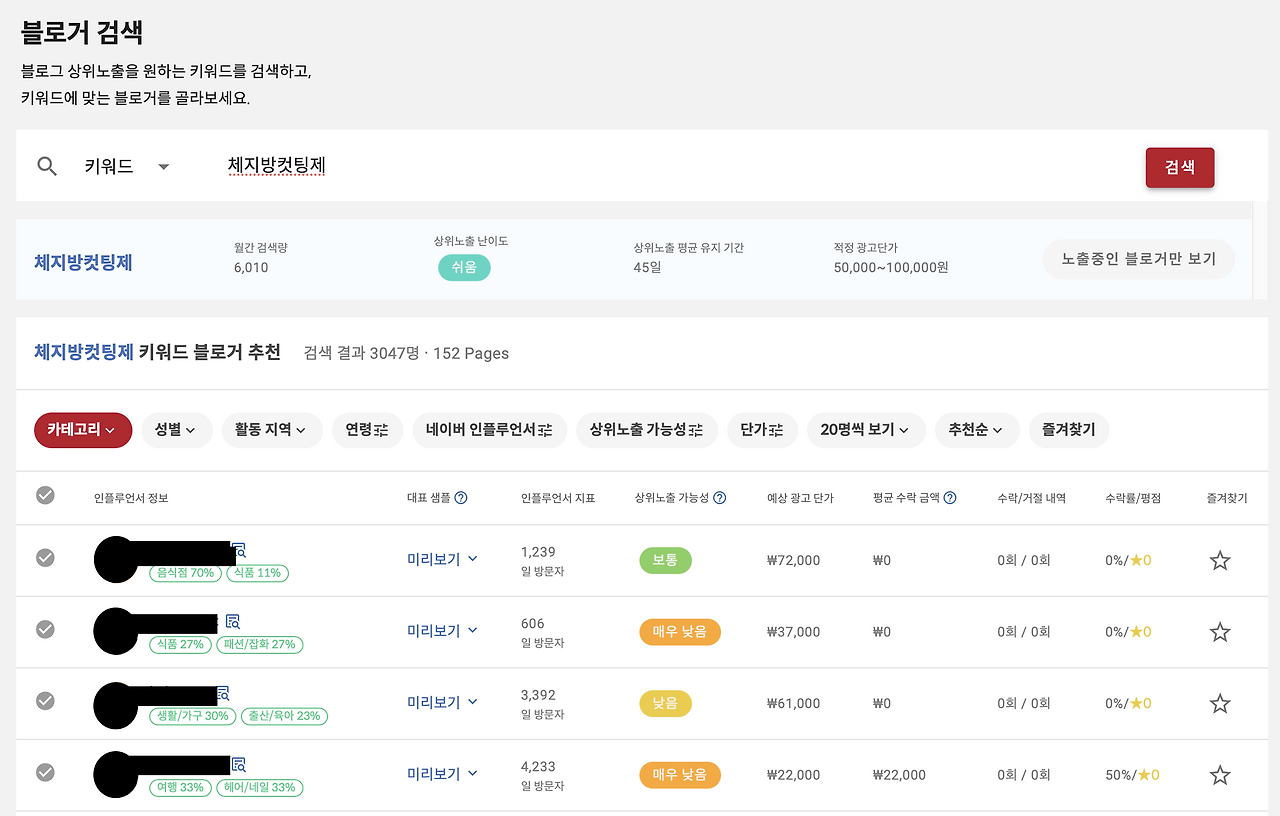Expand 미리보기 for the 1,239-visitor blogger
The height and width of the screenshot is (816, 1280).
(x=443, y=560)
